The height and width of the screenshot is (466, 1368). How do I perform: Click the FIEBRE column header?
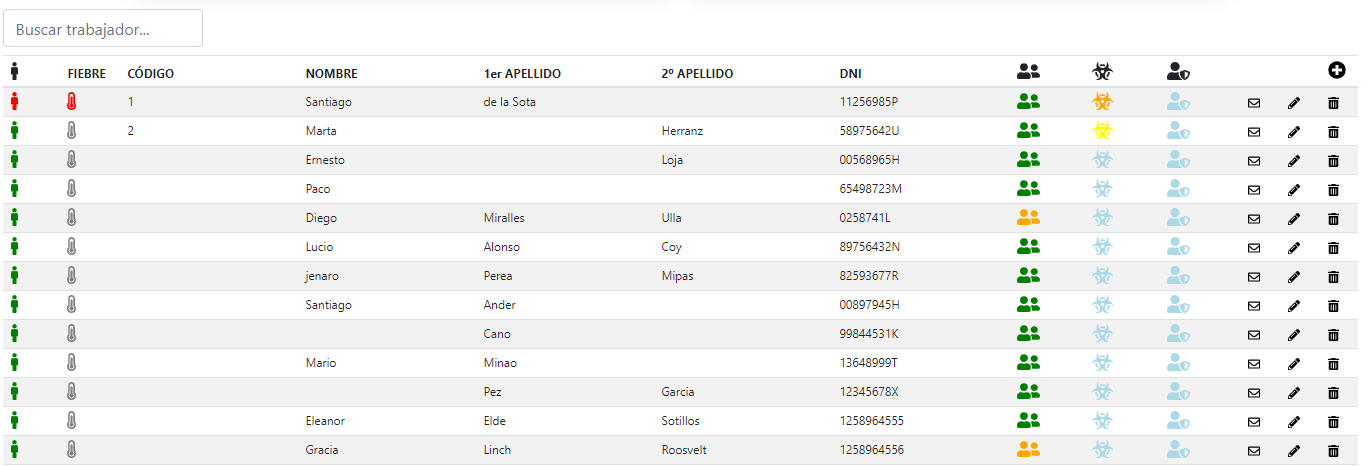coord(87,73)
